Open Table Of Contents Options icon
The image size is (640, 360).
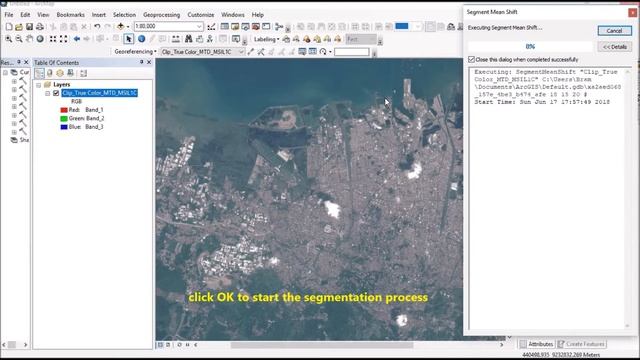point(83,73)
